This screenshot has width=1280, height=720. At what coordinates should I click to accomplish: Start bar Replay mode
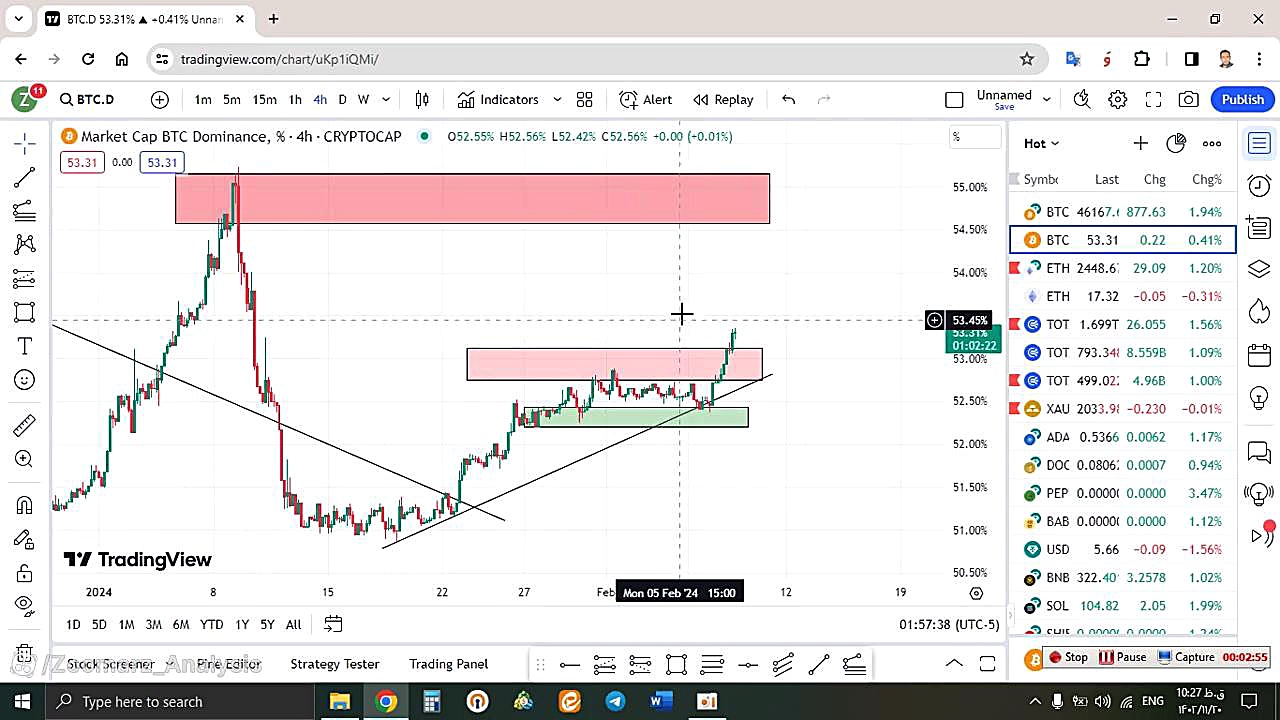click(723, 99)
